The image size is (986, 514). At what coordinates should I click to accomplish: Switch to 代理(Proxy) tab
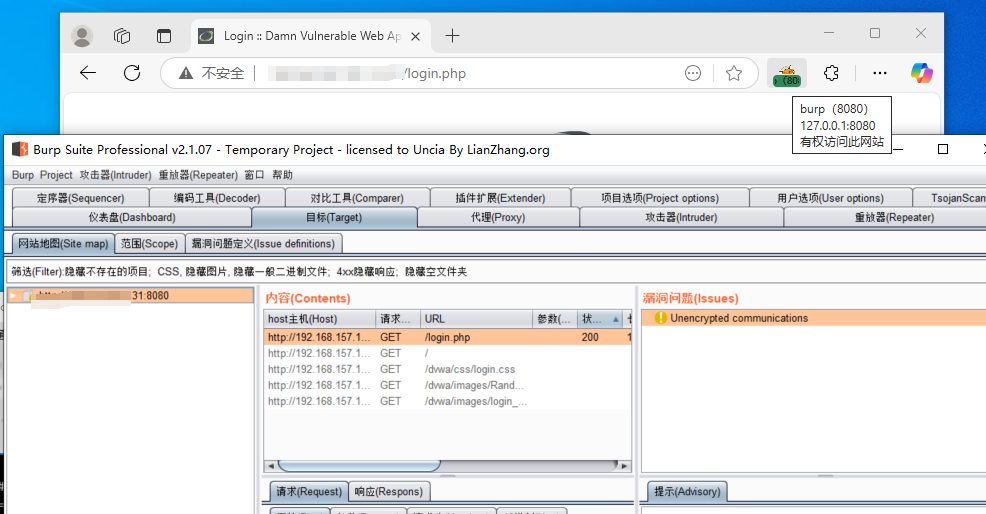tap(498, 217)
